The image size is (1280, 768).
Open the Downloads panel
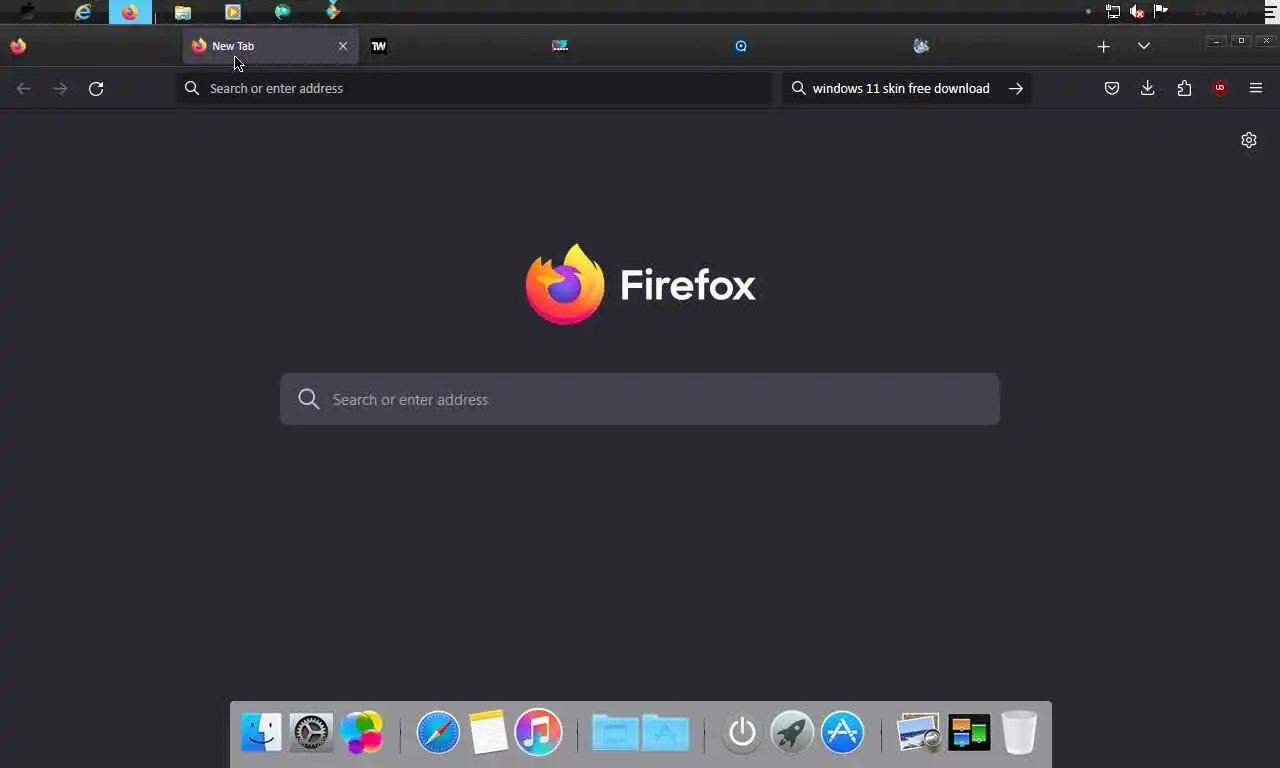pyautogui.click(x=1147, y=88)
